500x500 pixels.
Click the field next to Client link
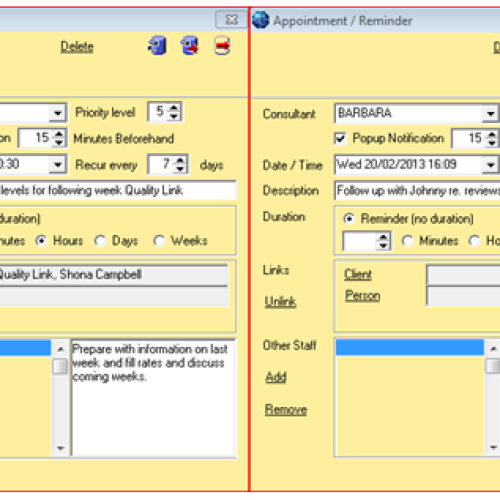pos(463,275)
